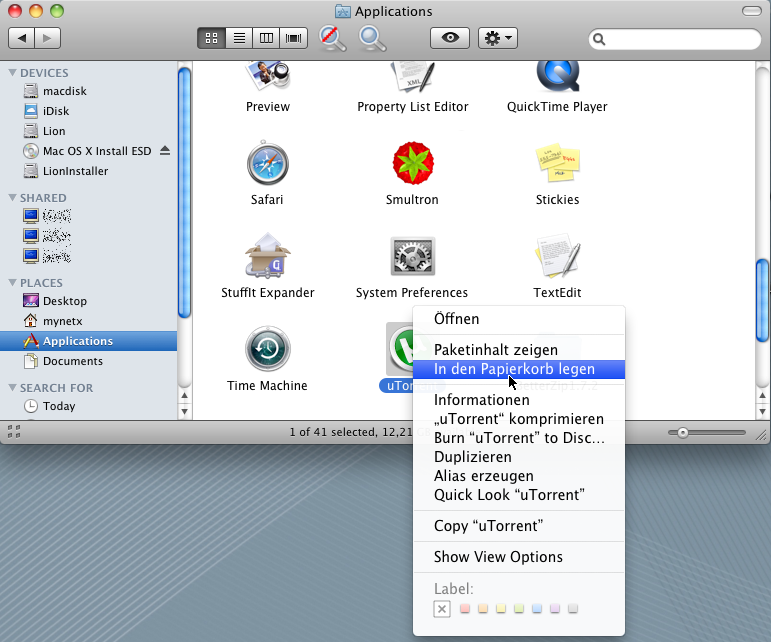
Task: Switch to icon view
Action: coord(211,38)
